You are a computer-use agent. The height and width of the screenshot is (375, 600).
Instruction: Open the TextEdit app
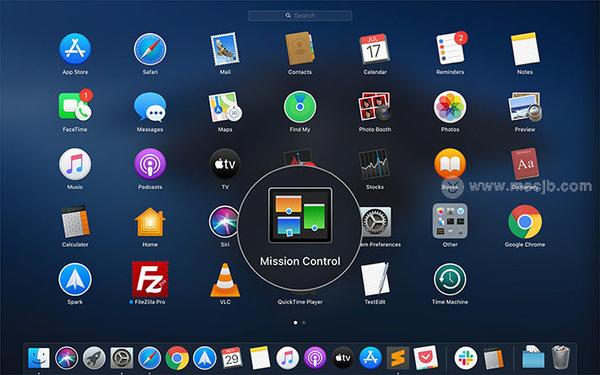(375, 279)
